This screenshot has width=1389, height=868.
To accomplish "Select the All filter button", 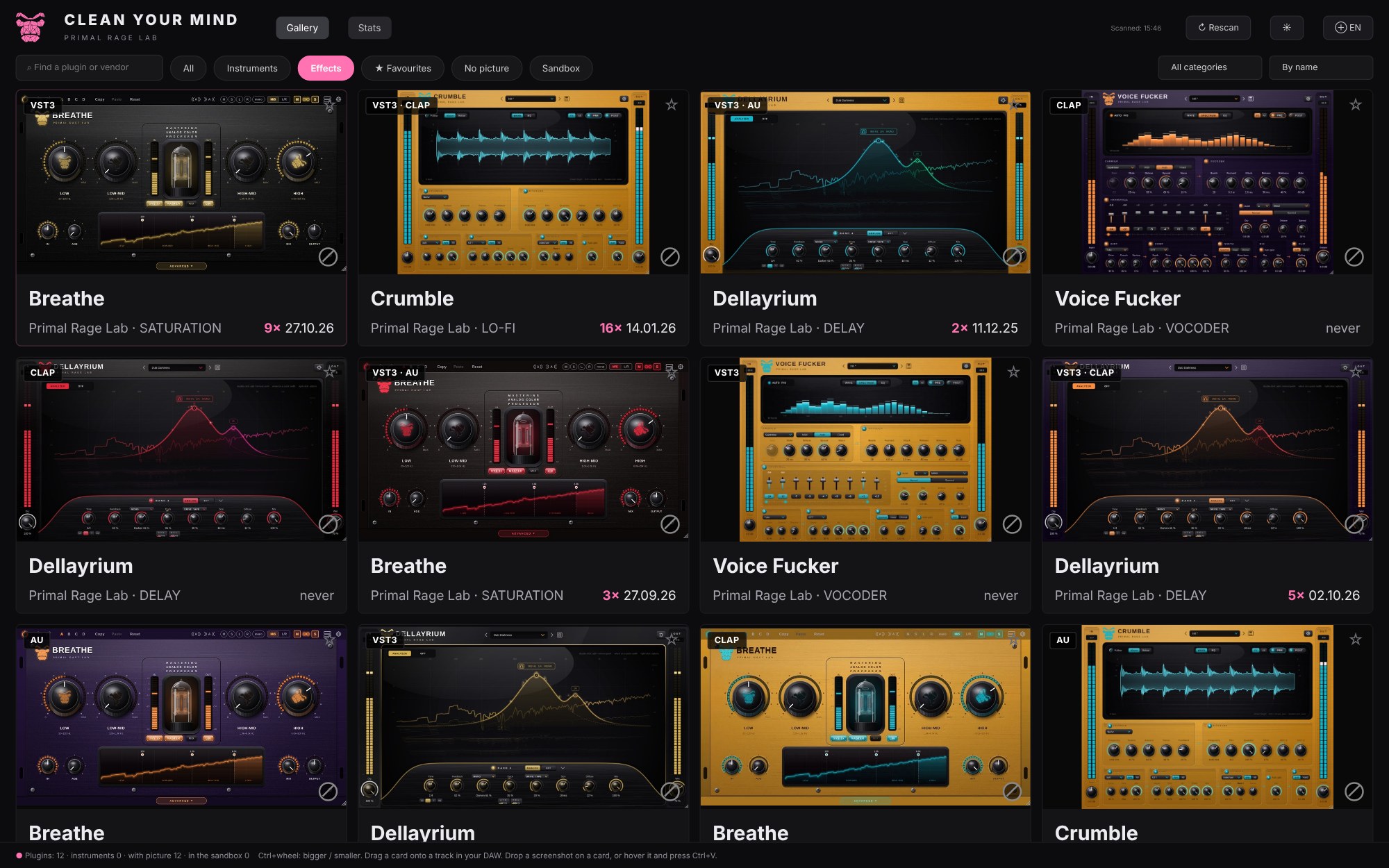I will tap(188, 68).
